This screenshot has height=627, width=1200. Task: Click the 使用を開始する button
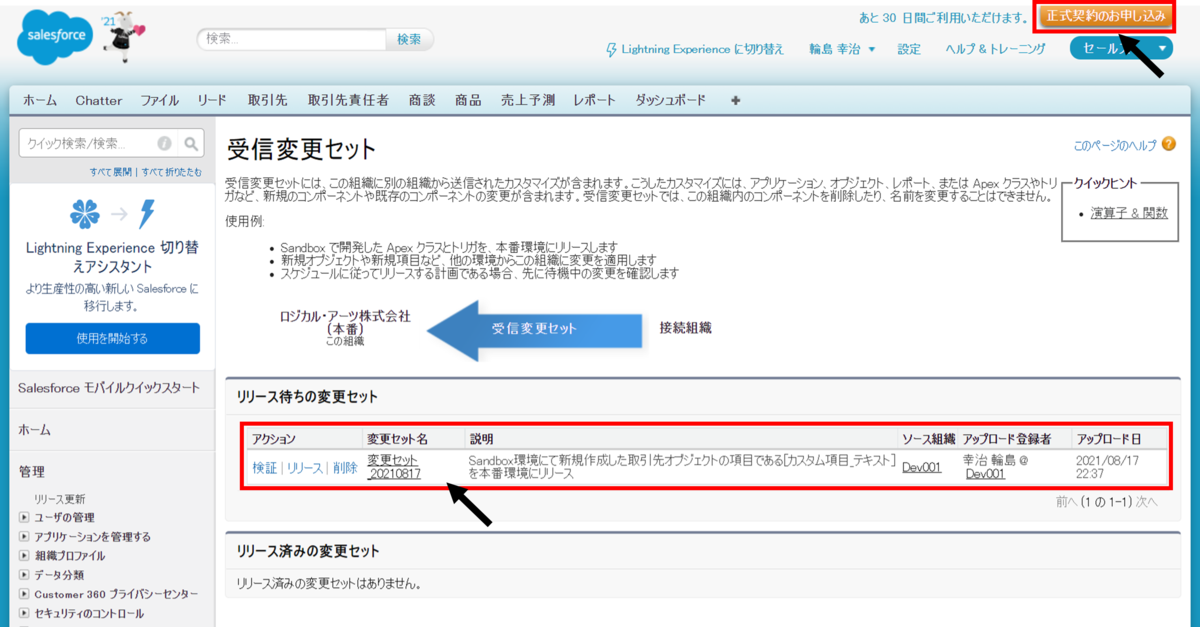pyautogui.click(x=113, y=338)
